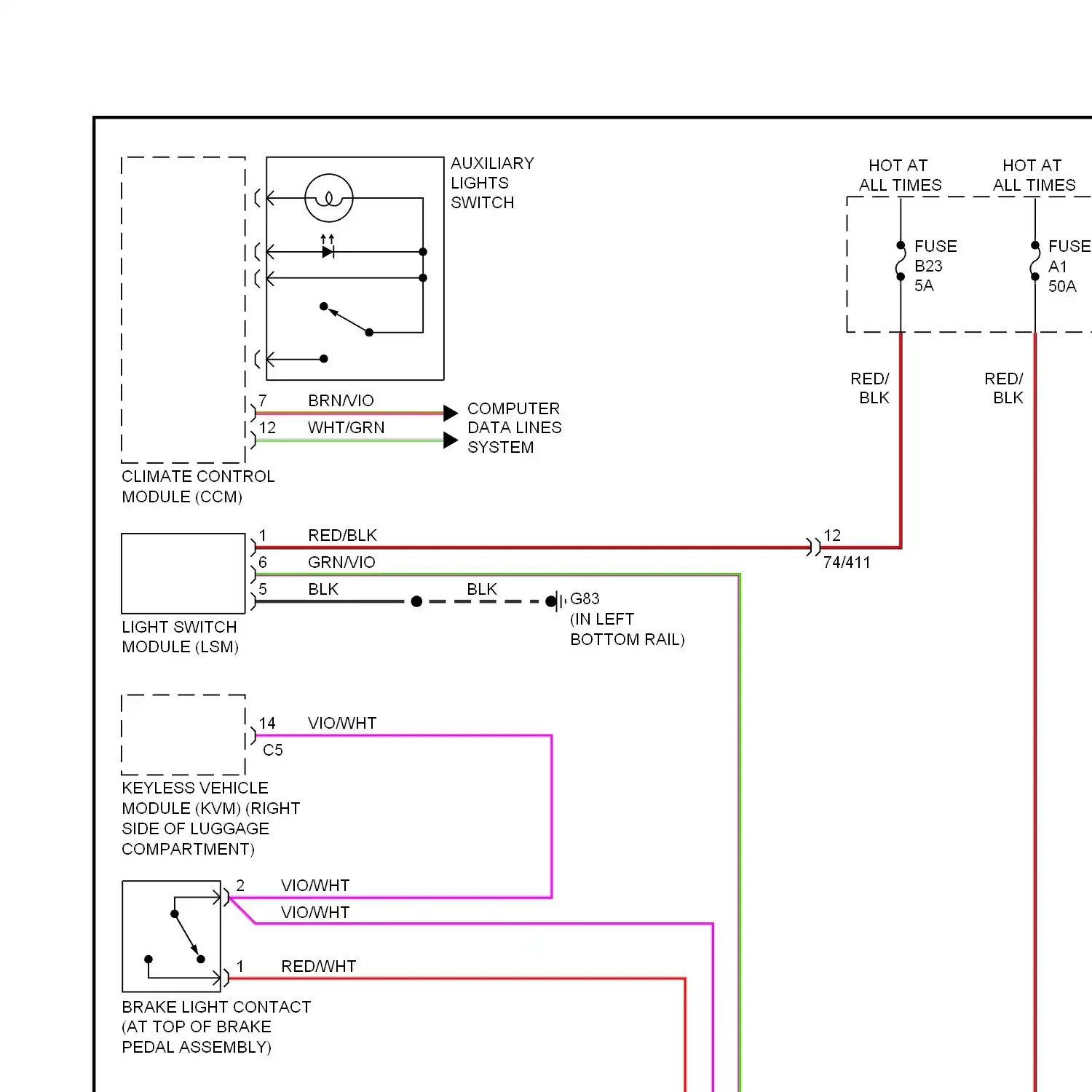Select the 'BRN/VIO' wire label

[341, 400]
